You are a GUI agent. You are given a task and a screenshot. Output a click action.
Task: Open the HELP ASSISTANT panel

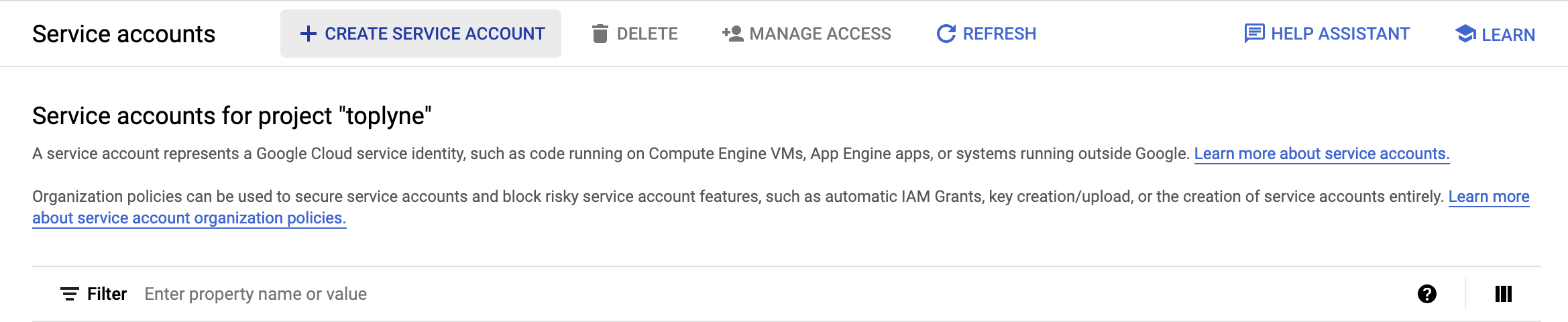[x=1340, y=34]
